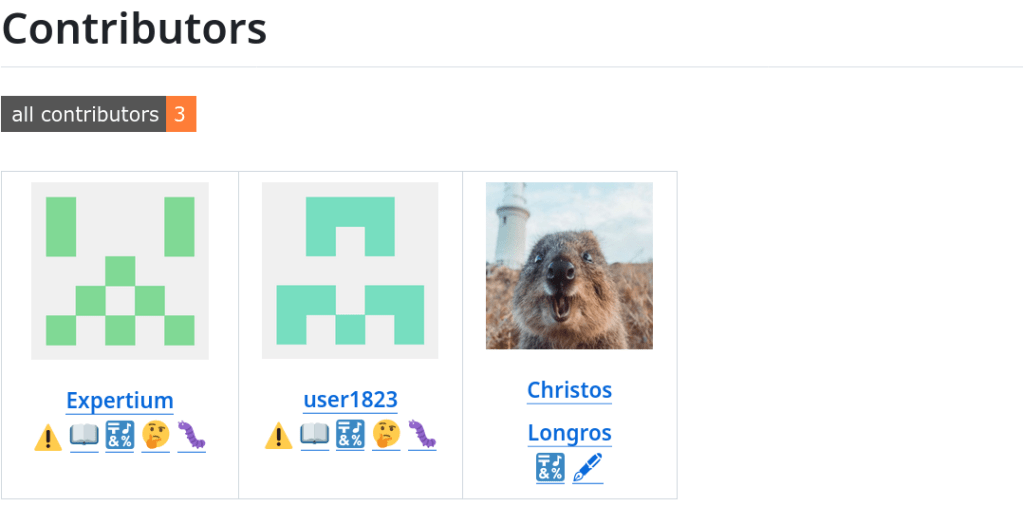Click user1823's open book documentation emoji
This screenshot has height=506, width=1023.
(315, 436)
